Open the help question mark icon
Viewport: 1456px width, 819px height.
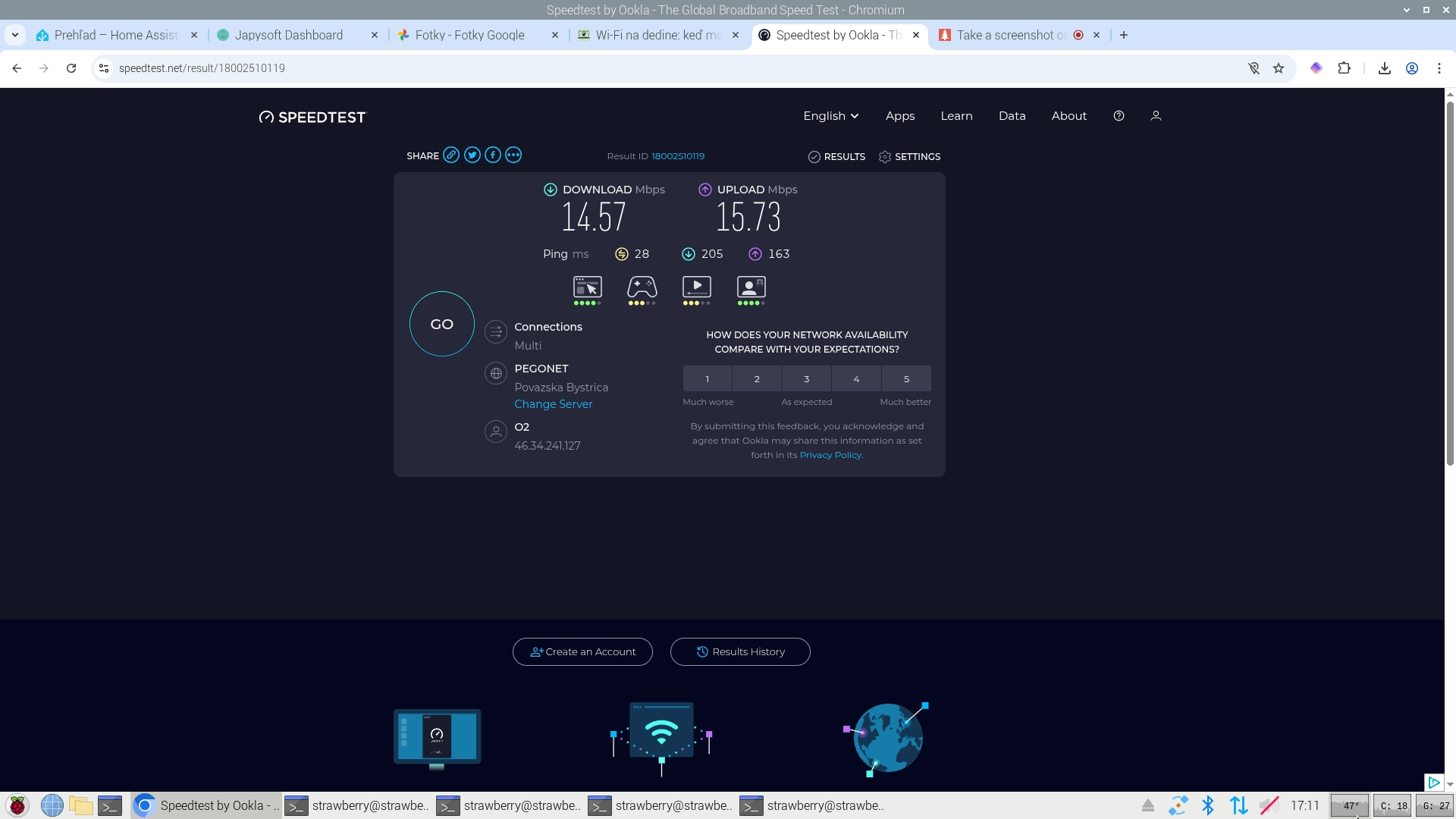1119,116
